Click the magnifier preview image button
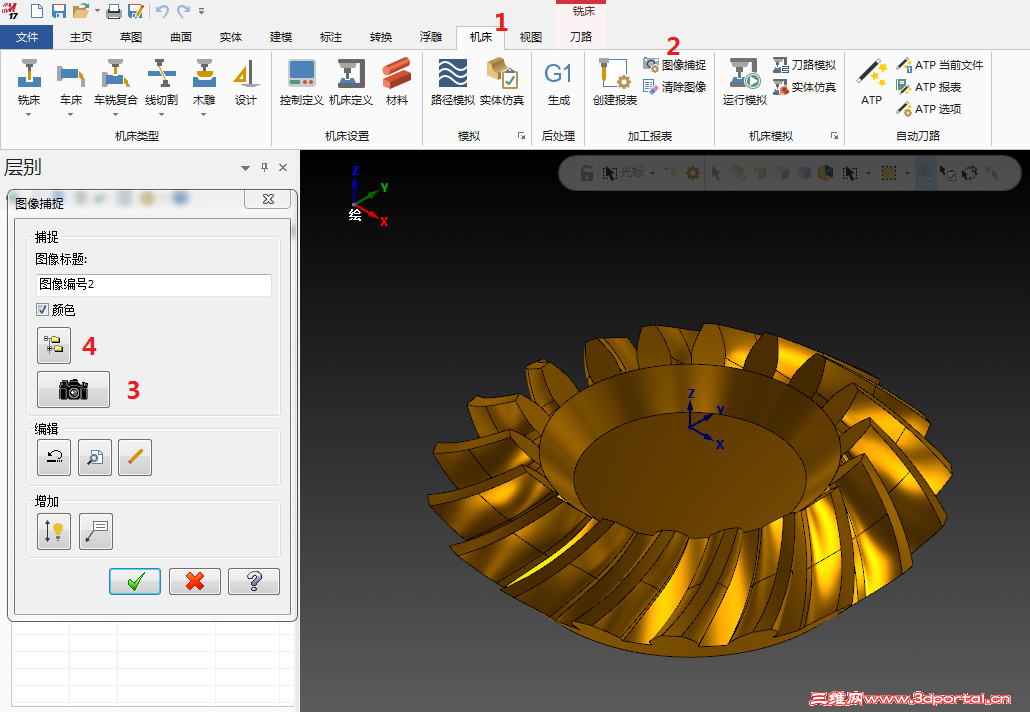This screenshot has height=712, width=1030. [95, 457]
